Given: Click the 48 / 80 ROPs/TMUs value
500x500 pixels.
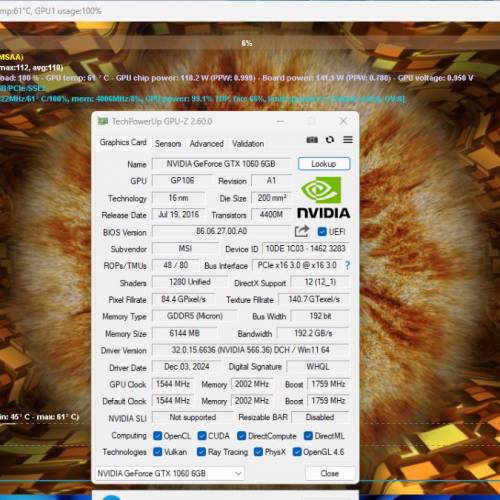Looking at the screenshot, I should pos(175,265).
